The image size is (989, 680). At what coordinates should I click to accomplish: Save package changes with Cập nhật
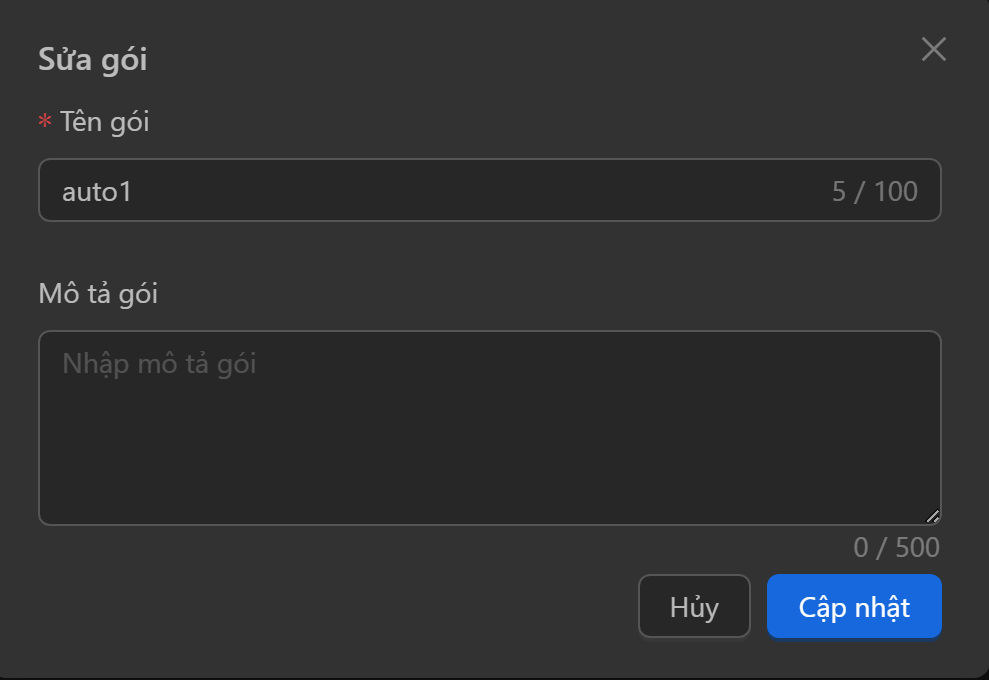[854, 606]
